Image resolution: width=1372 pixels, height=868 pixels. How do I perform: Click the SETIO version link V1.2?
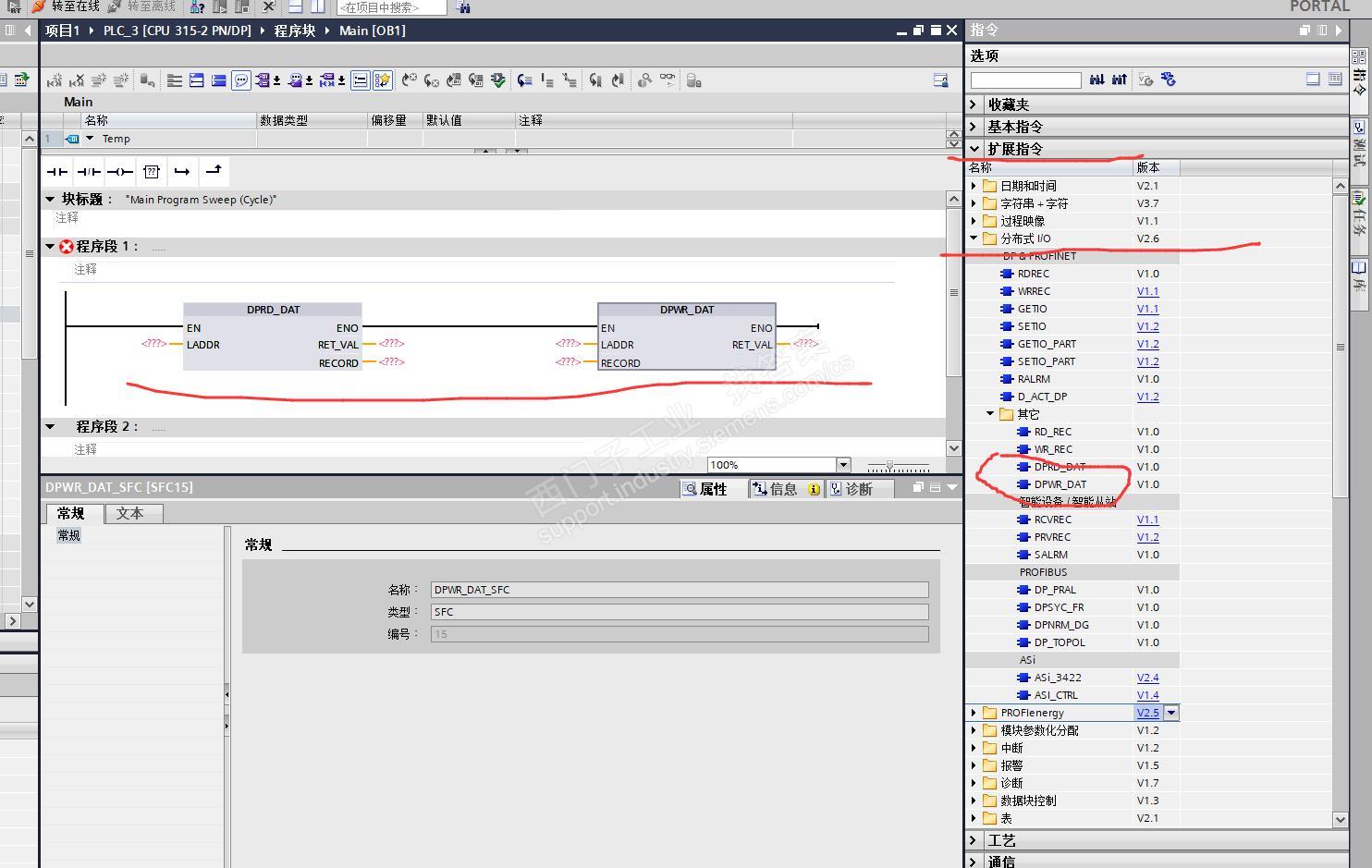1147,326
